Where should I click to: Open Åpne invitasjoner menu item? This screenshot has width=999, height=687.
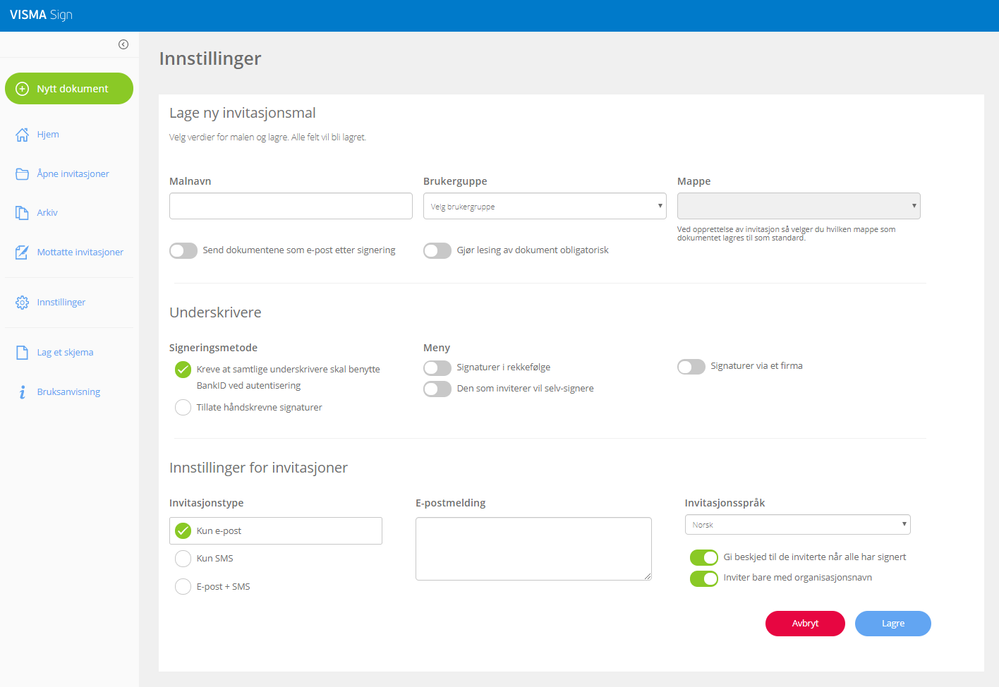coord(73,174)
